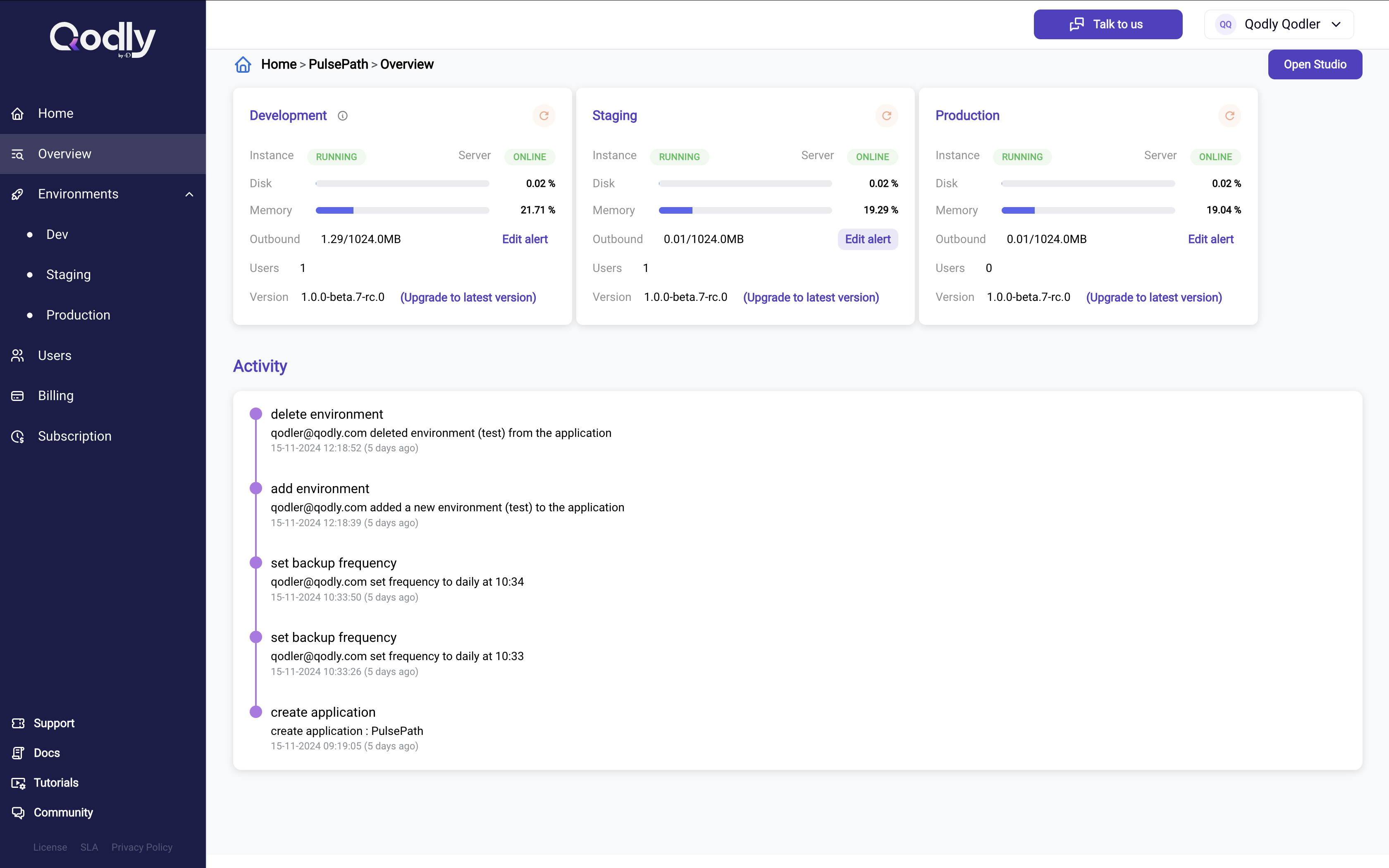This screenshot has height=868, width=1389.
Task: Refresh the Development environment card
Action: (x=544, y=116)
